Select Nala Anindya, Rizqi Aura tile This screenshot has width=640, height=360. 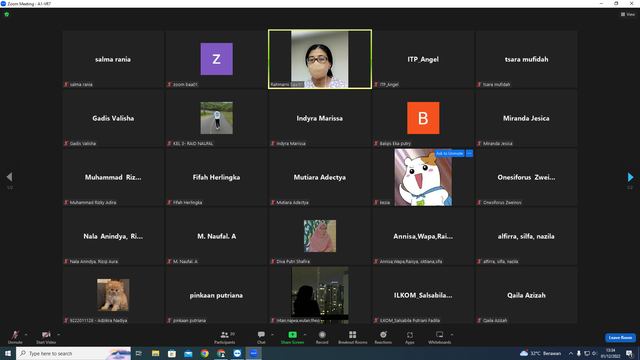coord(113,236)
